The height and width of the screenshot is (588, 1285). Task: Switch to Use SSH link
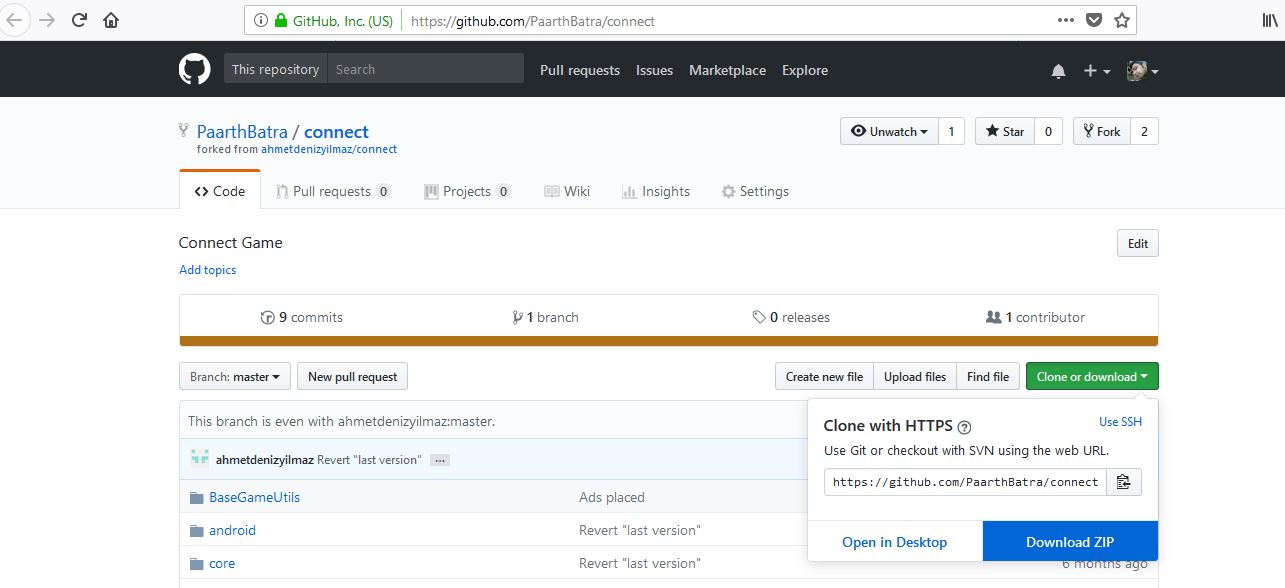(1120, 422)
